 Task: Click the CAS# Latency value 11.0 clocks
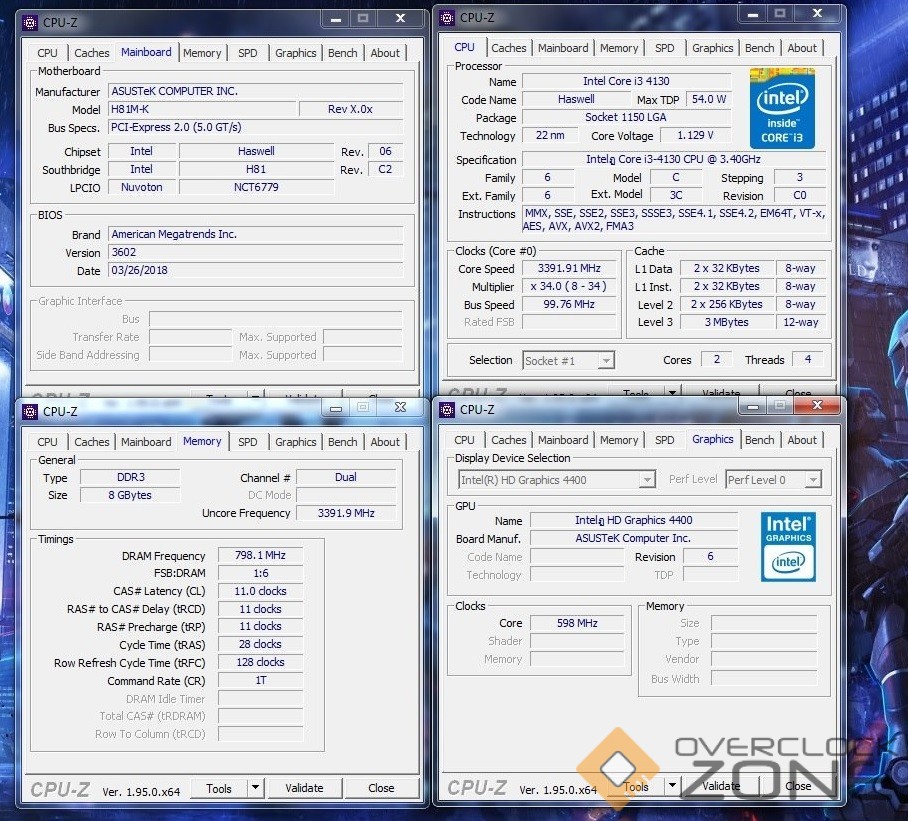point(260,591)
